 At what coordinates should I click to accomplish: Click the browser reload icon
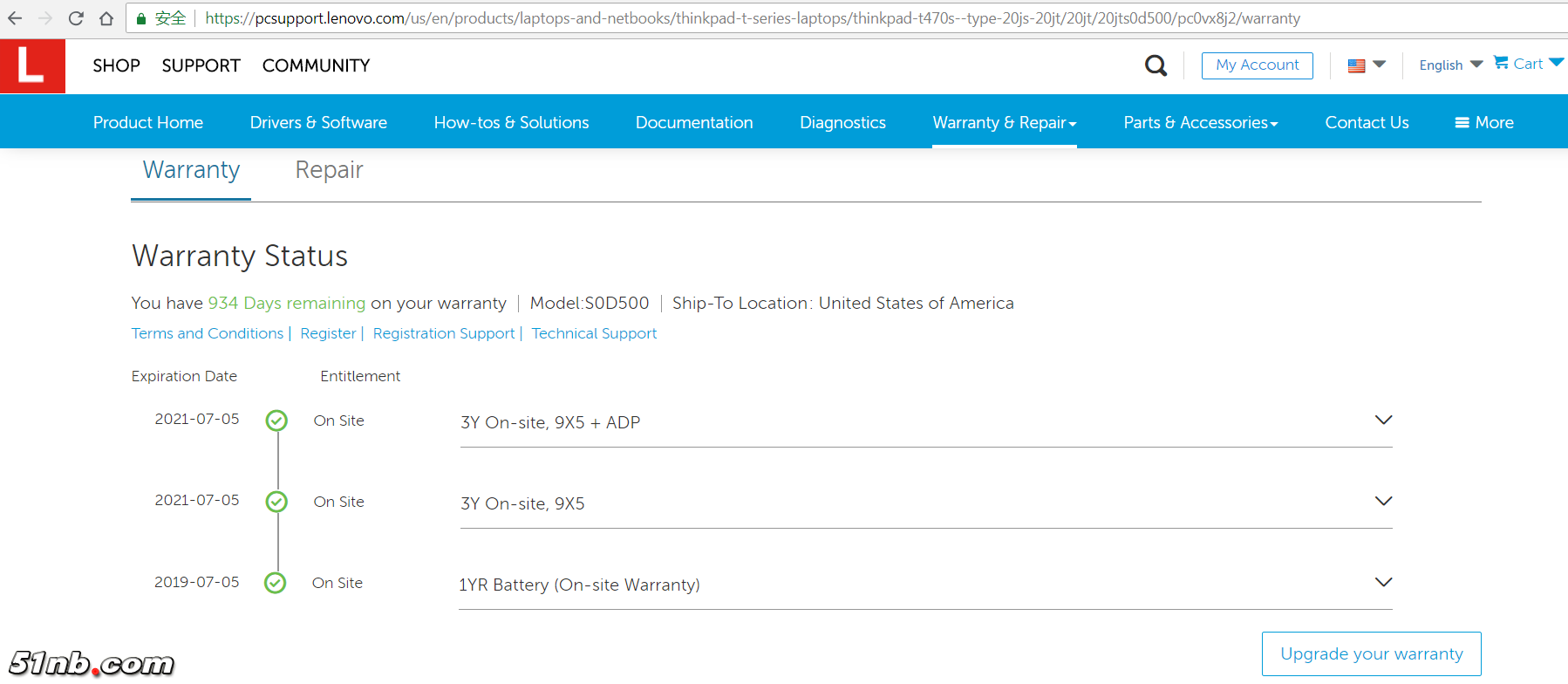(76, 18)
